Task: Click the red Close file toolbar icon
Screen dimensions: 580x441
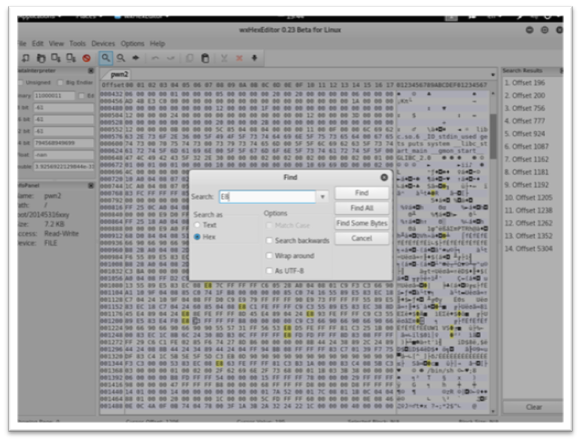Action: point(87,58)
